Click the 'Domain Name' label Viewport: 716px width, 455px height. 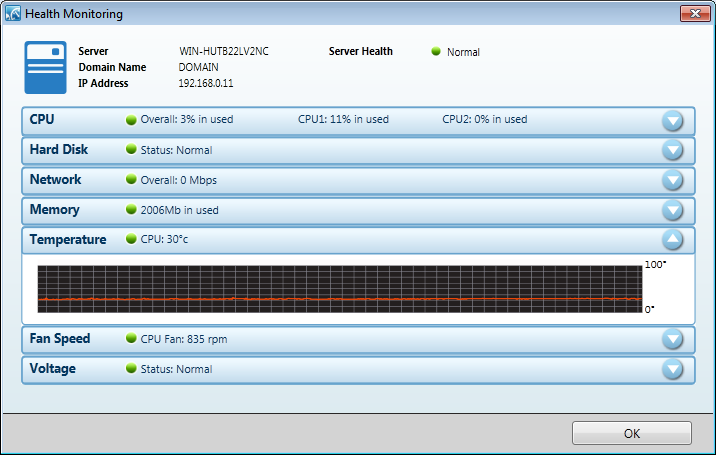point(112,67)
